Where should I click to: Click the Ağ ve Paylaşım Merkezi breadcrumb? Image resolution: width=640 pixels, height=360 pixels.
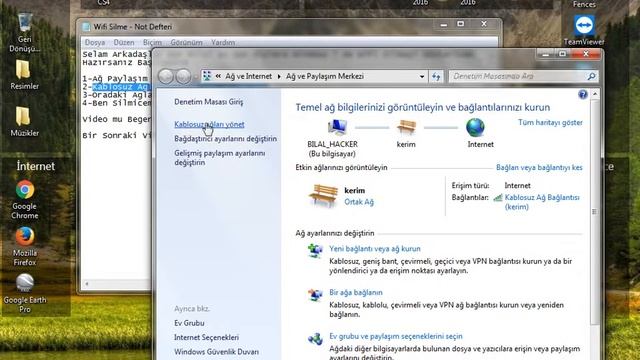(325, 76)
